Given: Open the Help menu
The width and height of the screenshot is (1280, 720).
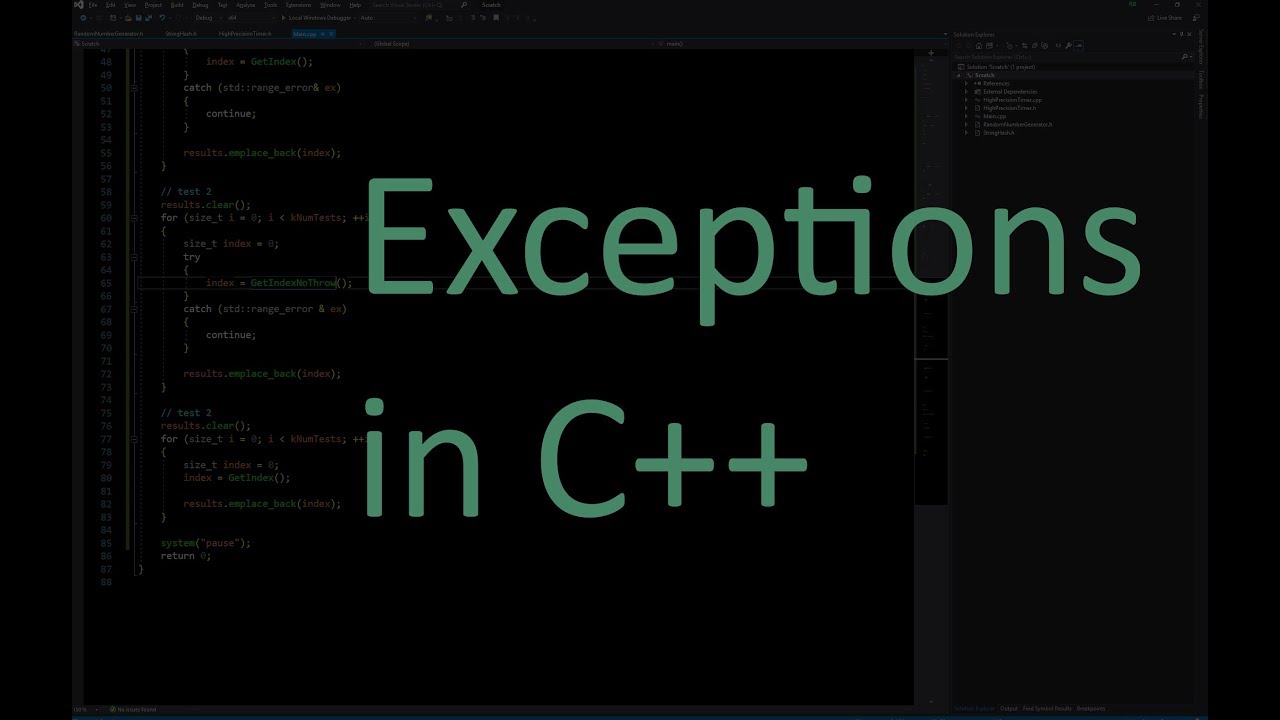Looking at the screenshot, I should pos(355,5).
